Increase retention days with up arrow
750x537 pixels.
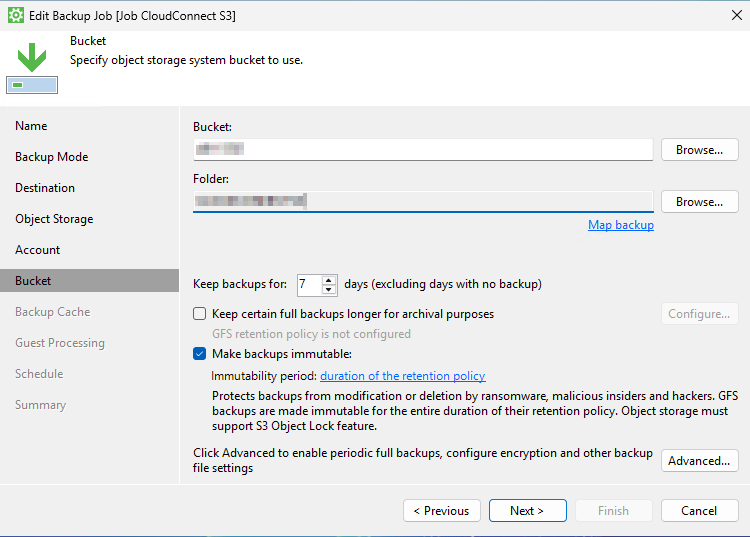click(329, 280)
